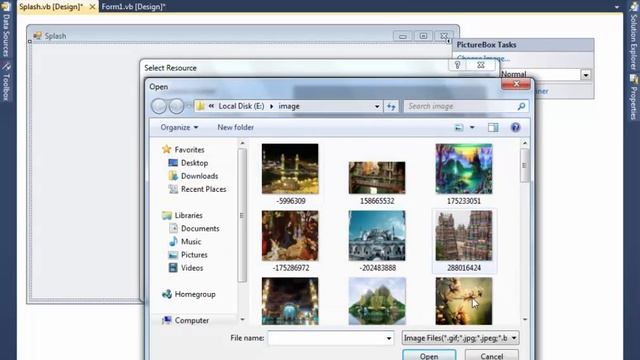Screen dimensions: 640x360
Task: Click the Back navigation arrow in Open dialog
Action: [159, 107]
